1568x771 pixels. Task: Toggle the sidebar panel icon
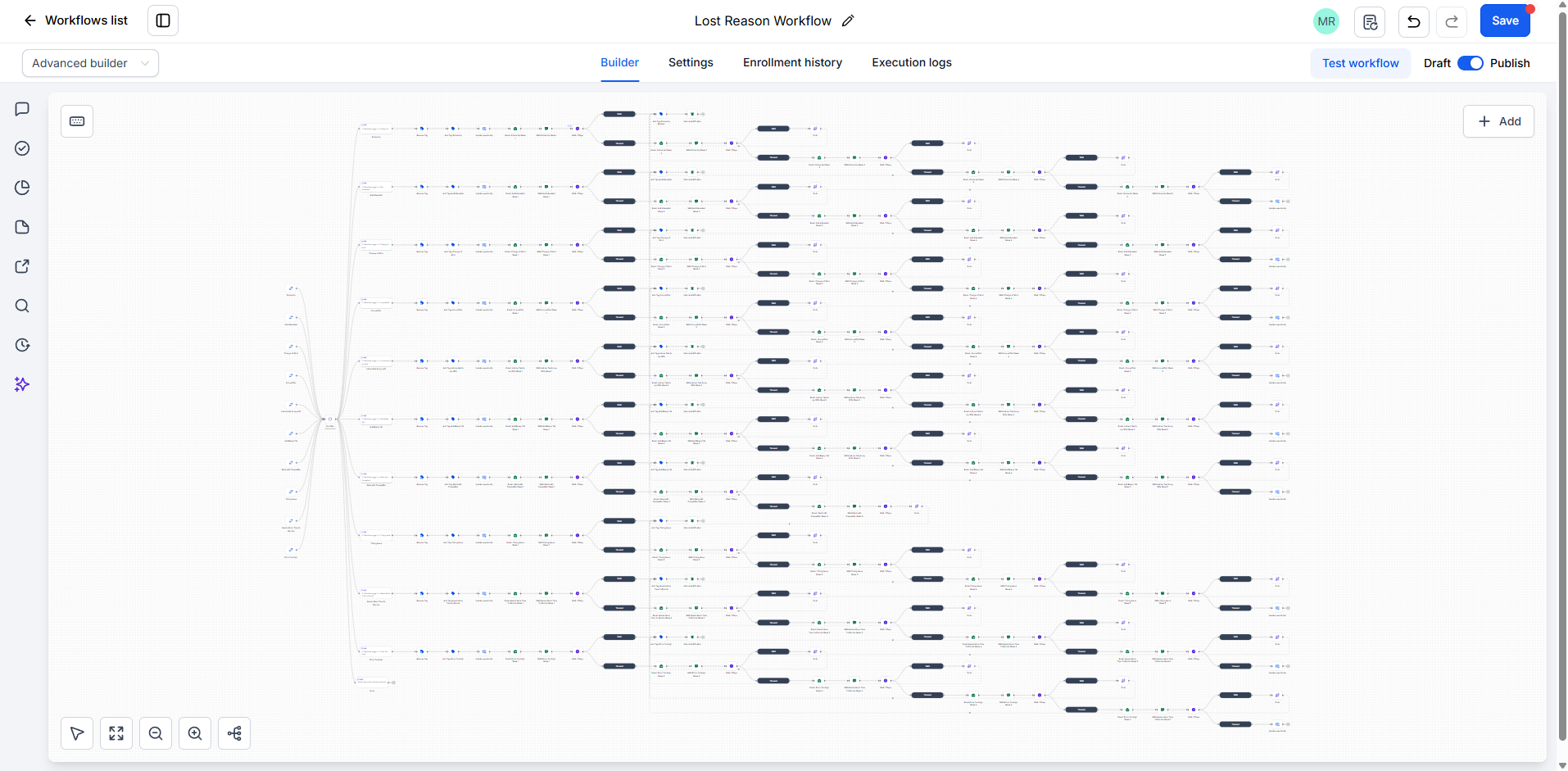point(163,20)
